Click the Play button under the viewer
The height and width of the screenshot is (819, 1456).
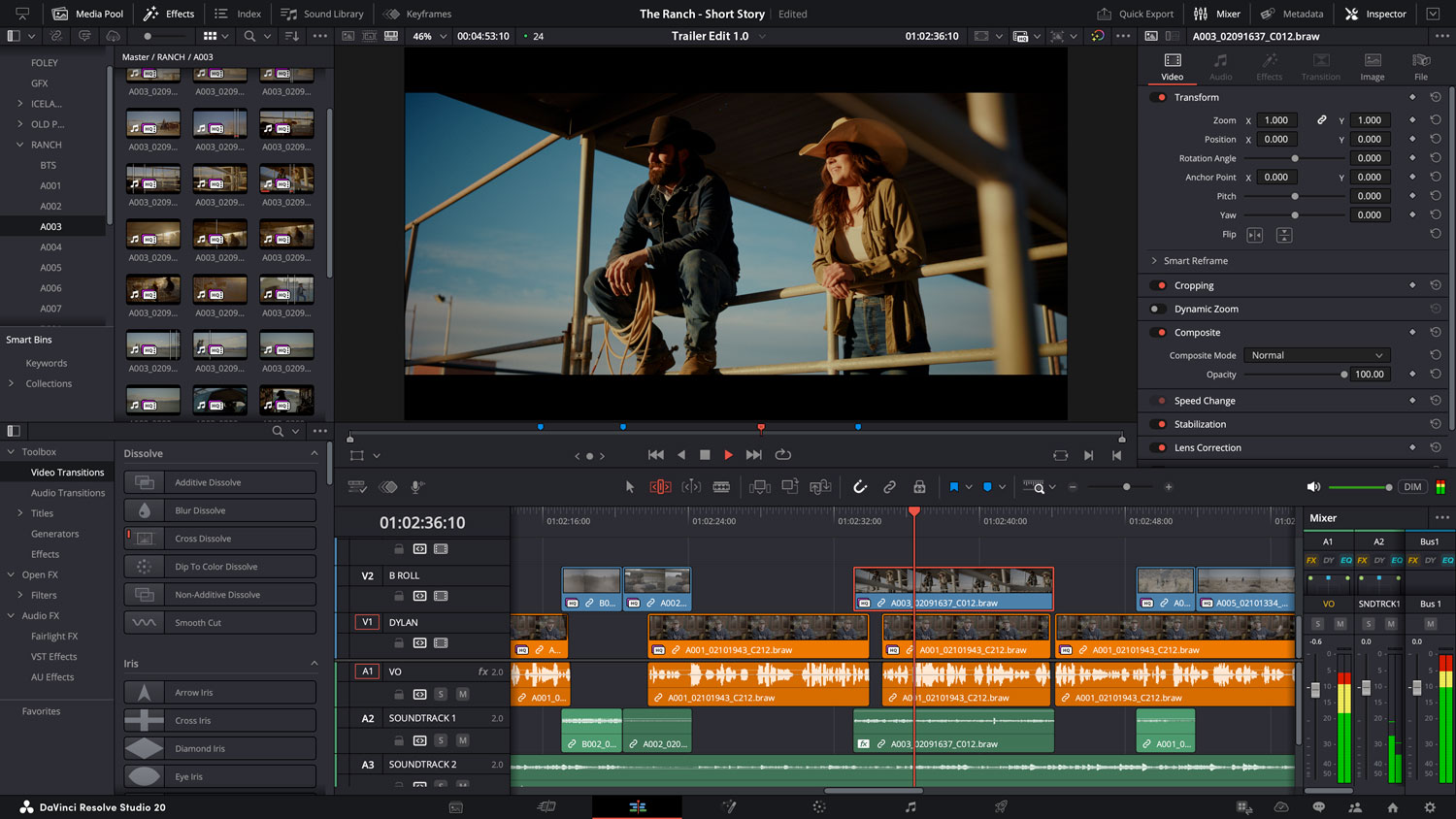coord(729,454)
